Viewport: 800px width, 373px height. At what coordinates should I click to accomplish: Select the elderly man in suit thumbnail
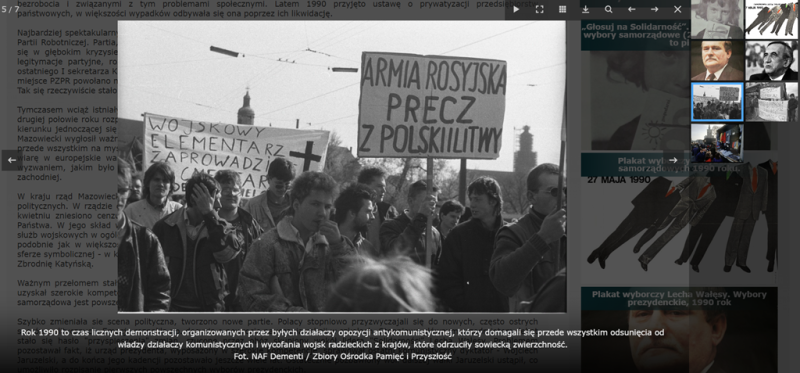(x=771, y=61)
